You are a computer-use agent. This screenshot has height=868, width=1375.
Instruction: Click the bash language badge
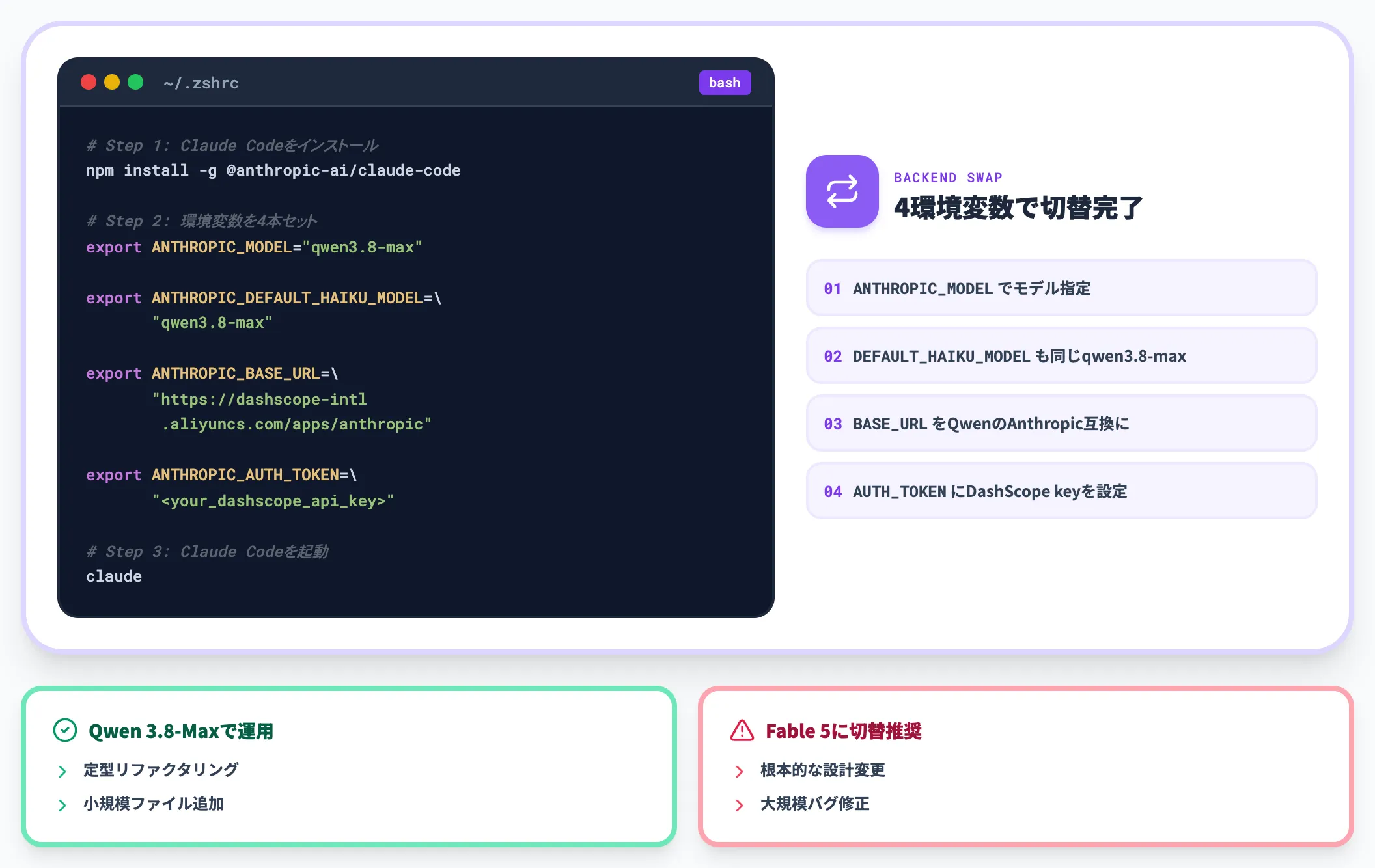tap(725, 83)
